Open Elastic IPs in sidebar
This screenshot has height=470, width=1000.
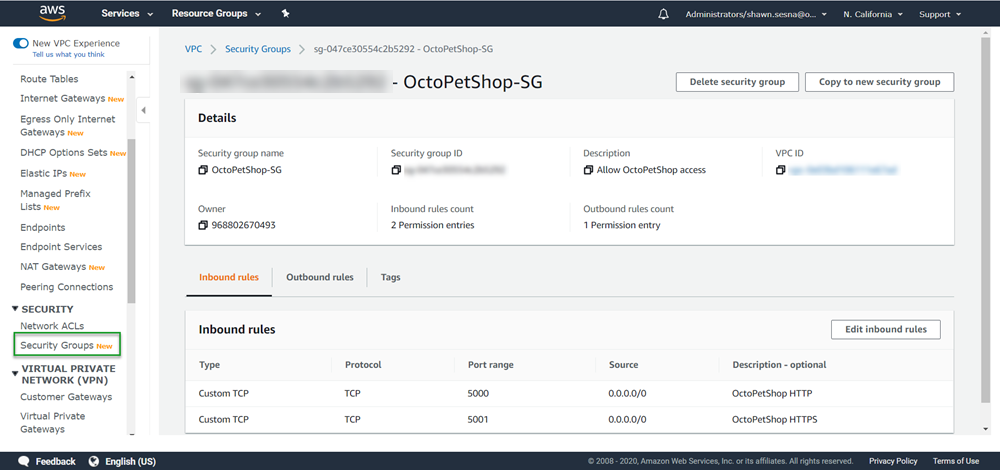coord(45,173)
